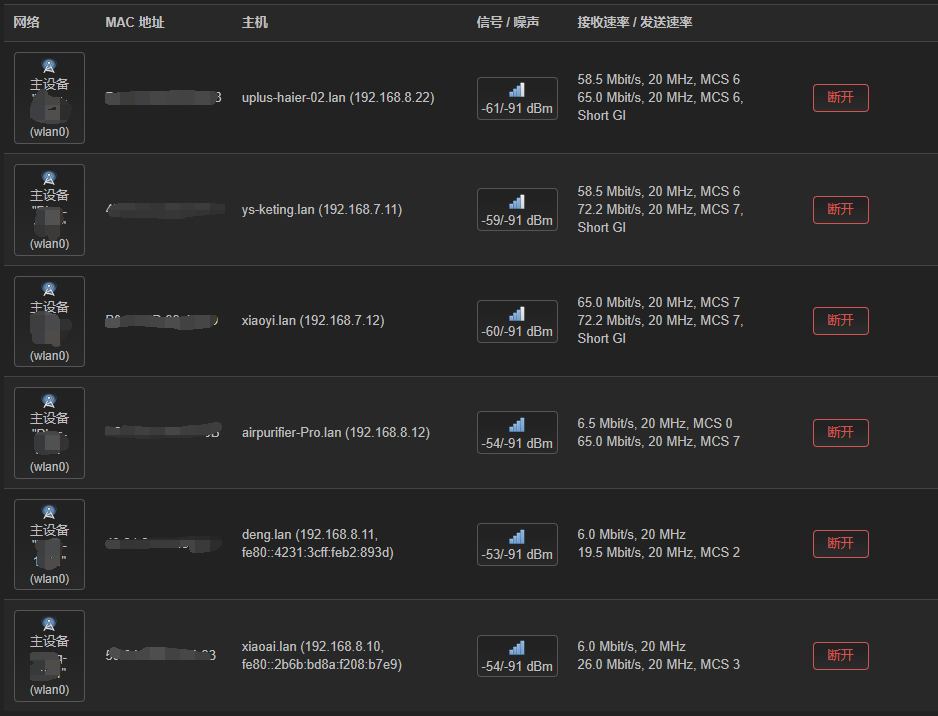Click signal strength icon showing -60/-91 dBm
This screenshot has width=938, height=716.
click(517, 313)
